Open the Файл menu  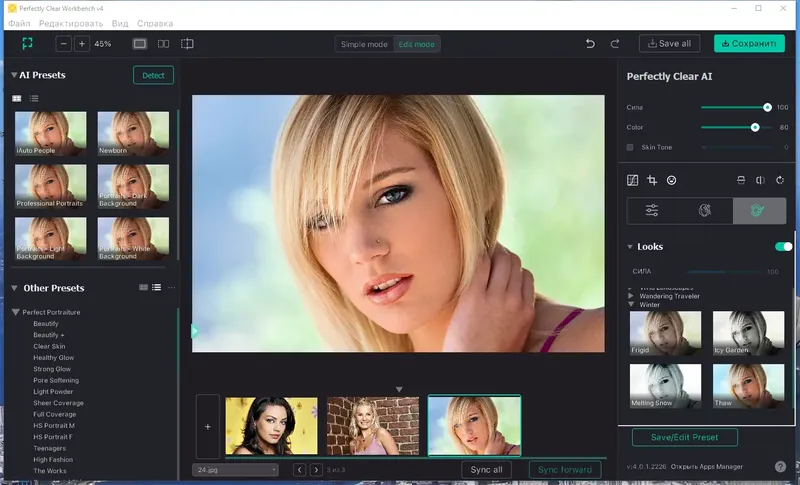[19, 23]
